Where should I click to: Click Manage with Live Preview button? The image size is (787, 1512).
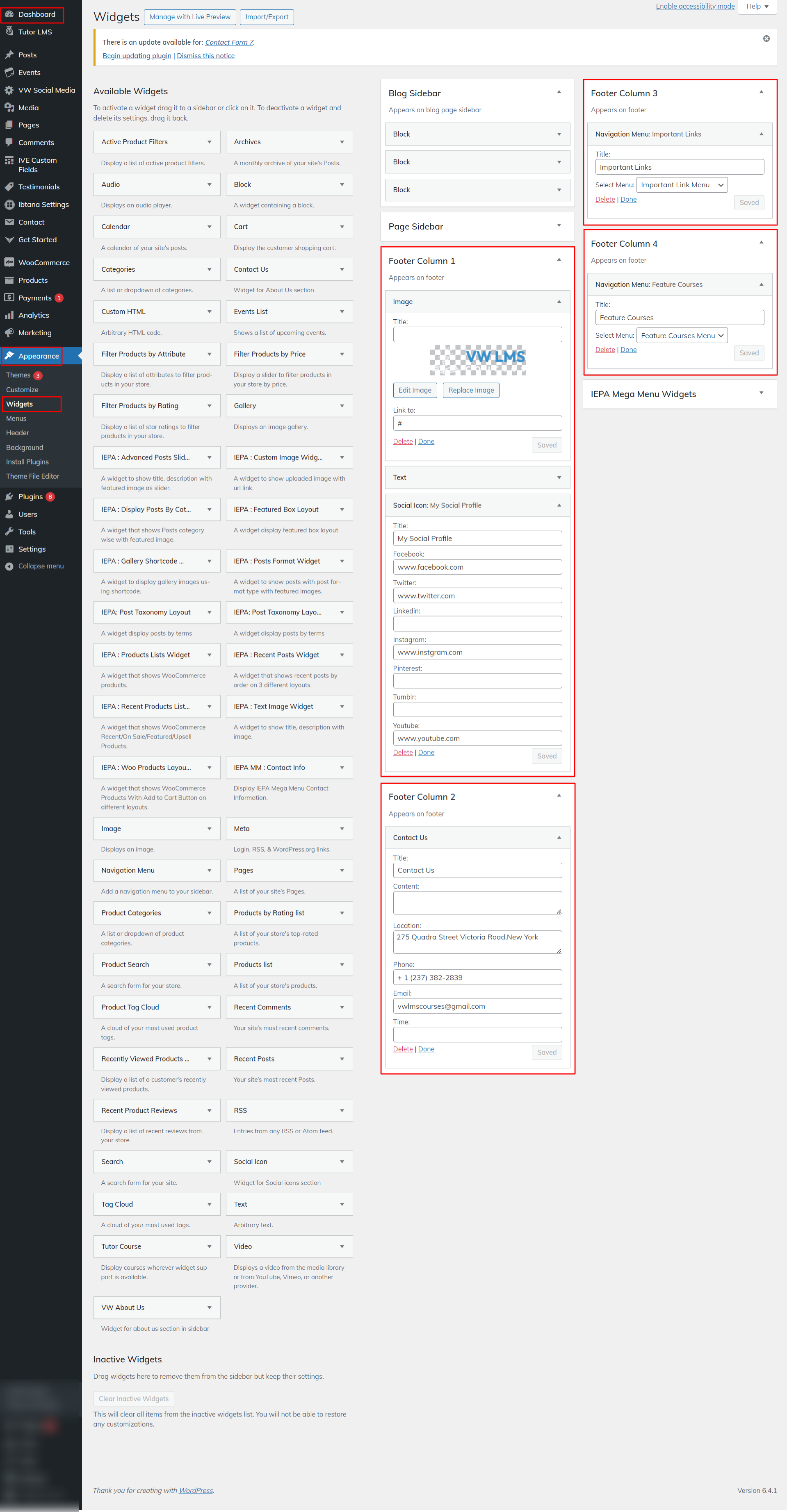click(x=190, y=17)
